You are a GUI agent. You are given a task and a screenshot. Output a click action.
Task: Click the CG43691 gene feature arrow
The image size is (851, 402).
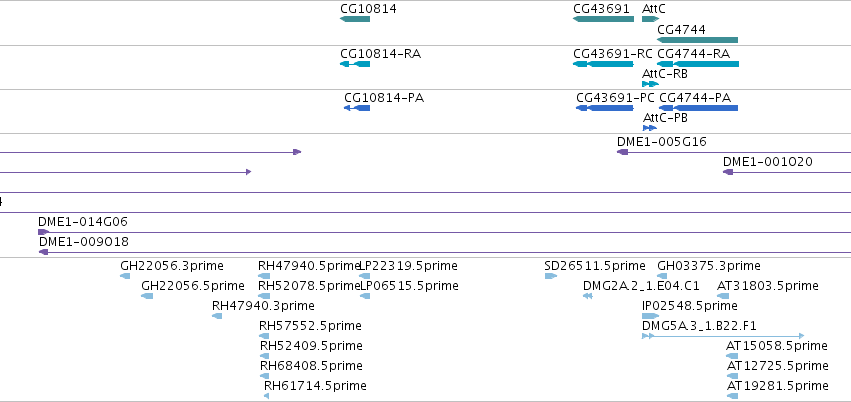click(x=603, y=19)
